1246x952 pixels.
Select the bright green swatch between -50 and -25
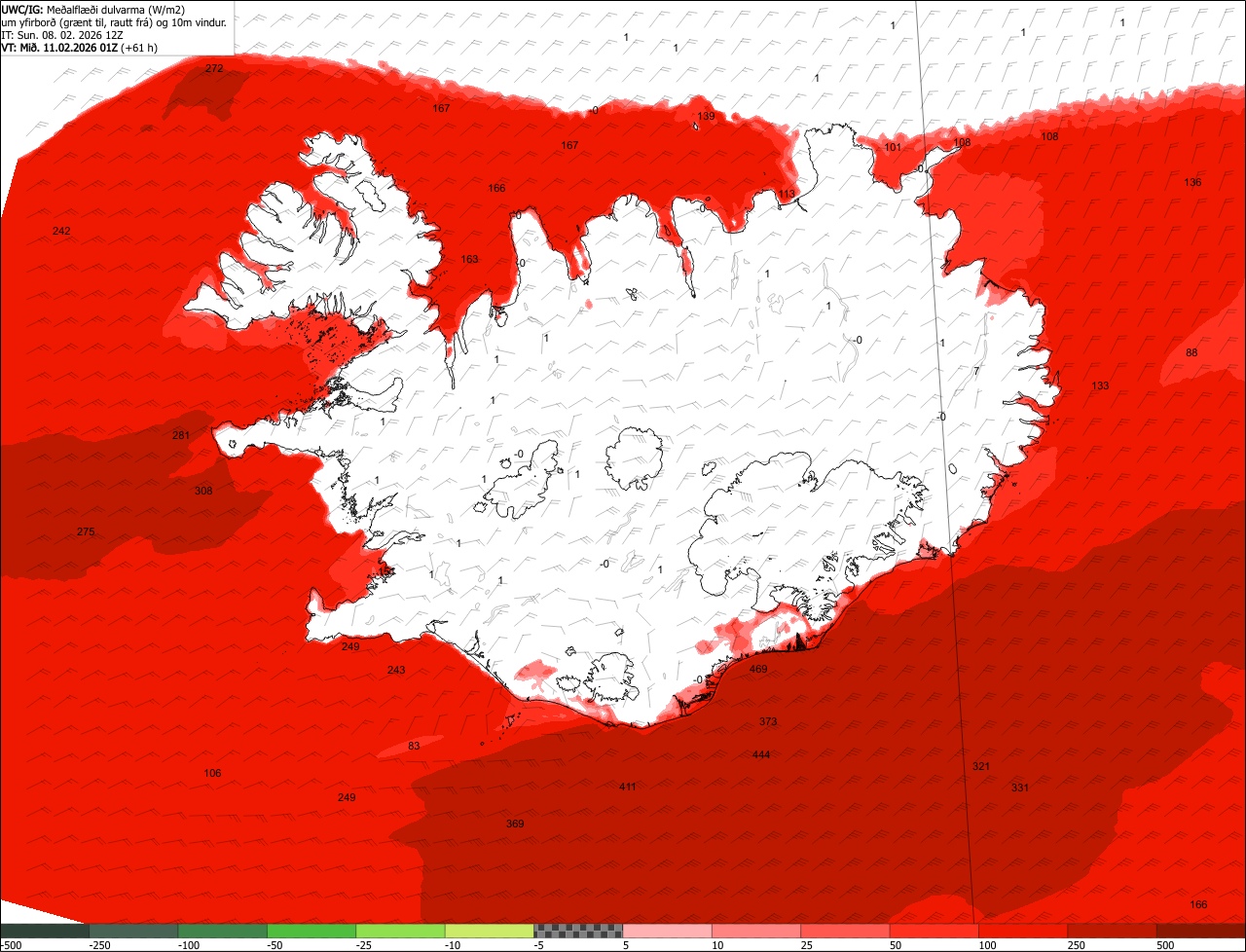click(x=311, y=931)
